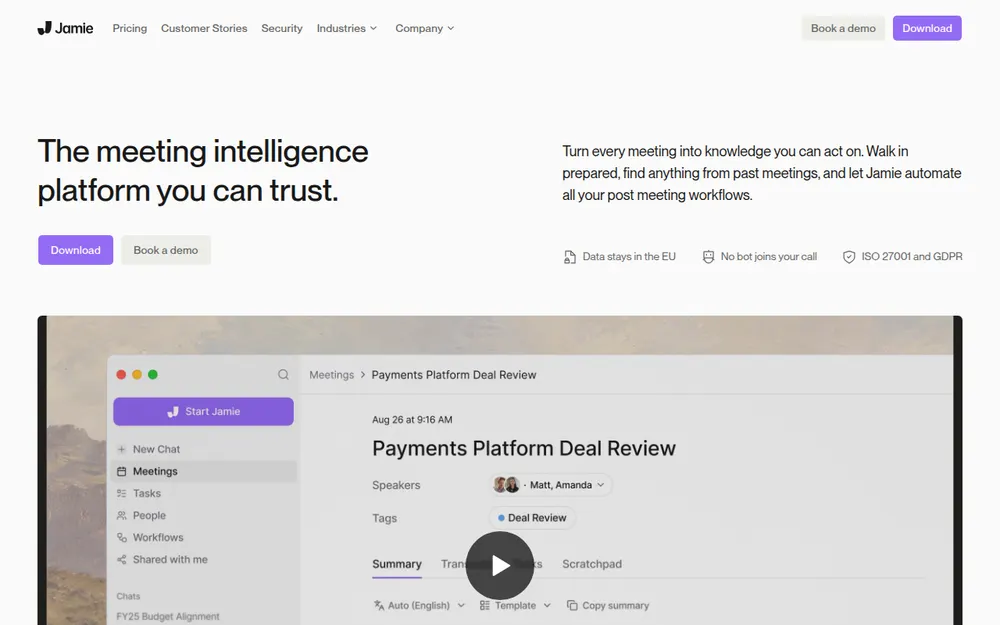Click the plus icon beside New Chat
This screenshot has height=625, width=1000.
pyautogui.click(x=121, y=449)
